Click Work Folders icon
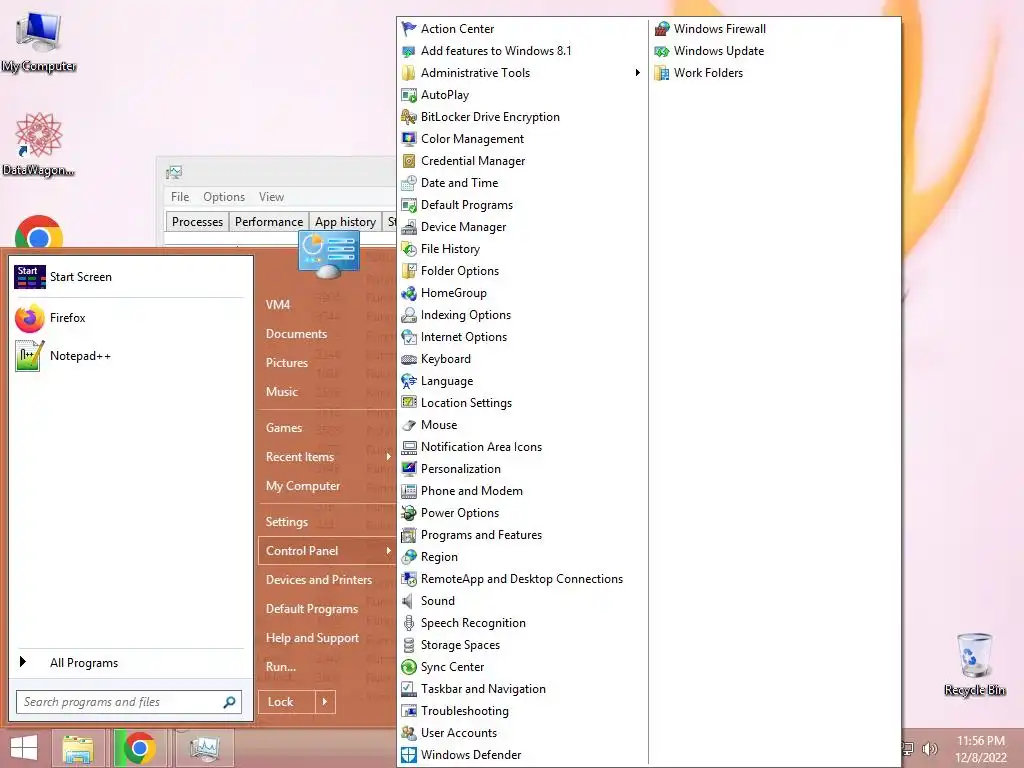The image size is (1024, 768). point(662,73)
